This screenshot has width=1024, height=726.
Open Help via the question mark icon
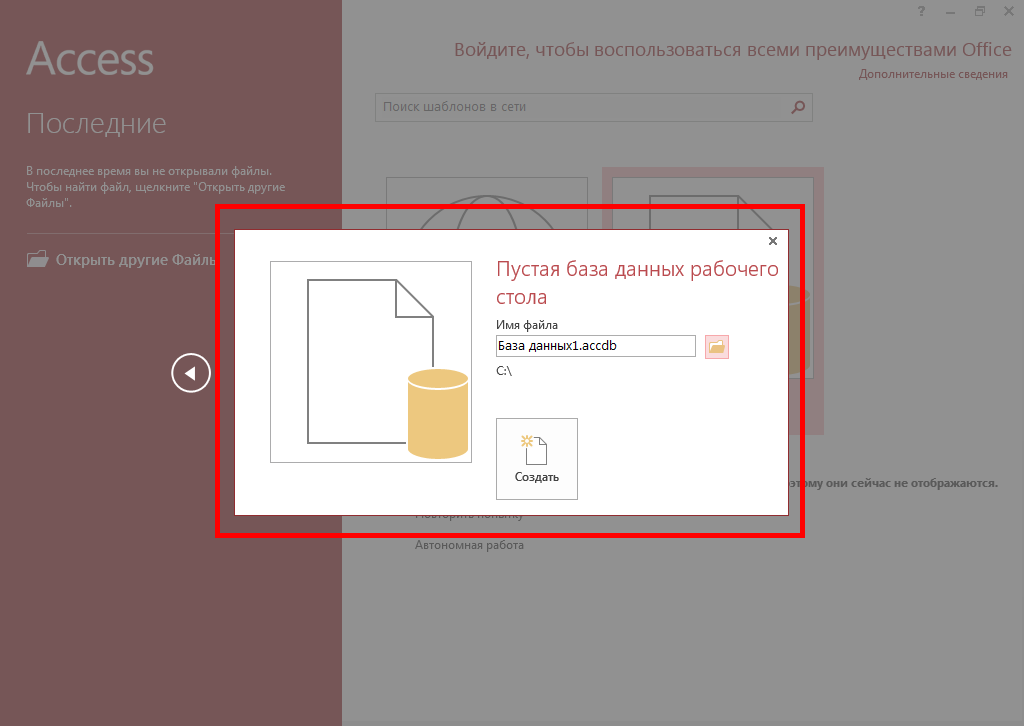[921, 11]
